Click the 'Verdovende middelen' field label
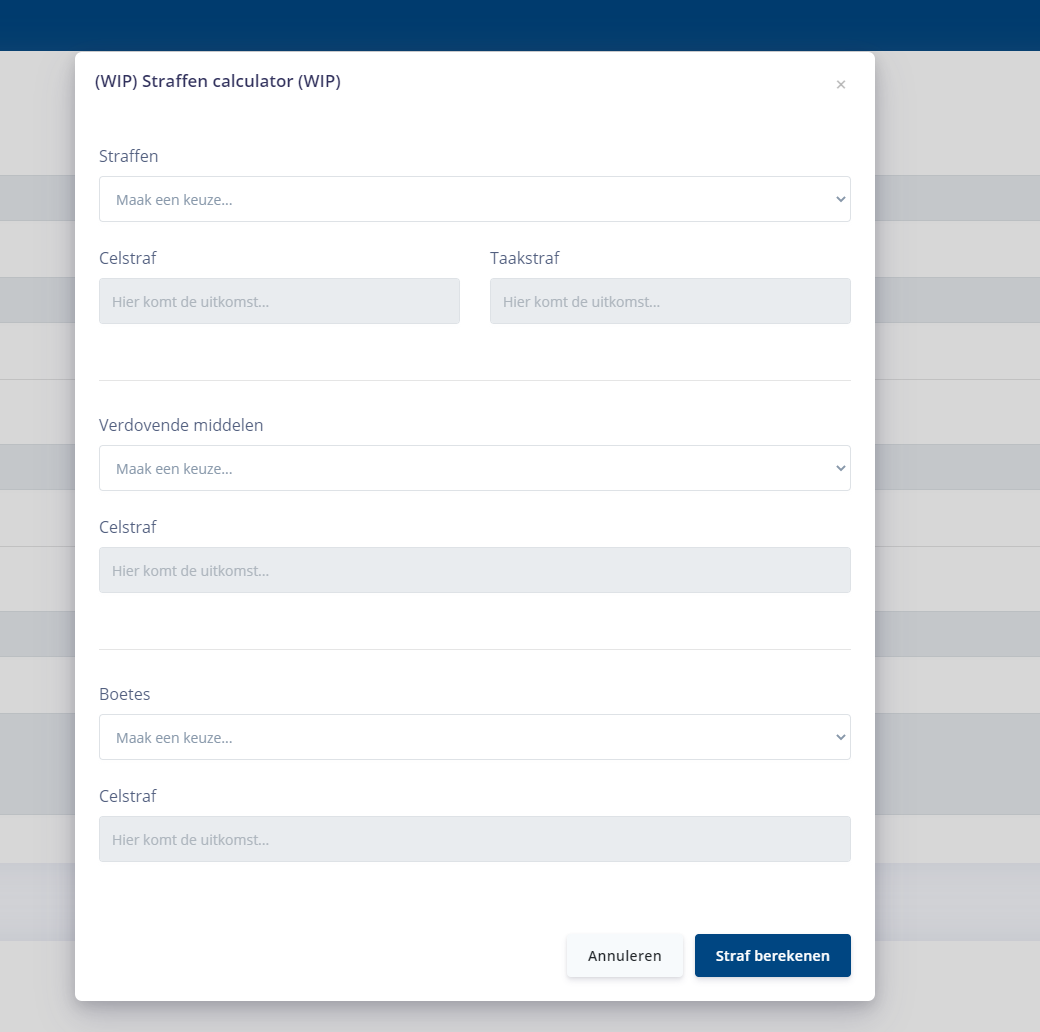The width and height of the screenshot is (1040, 1032). [181, 425]
